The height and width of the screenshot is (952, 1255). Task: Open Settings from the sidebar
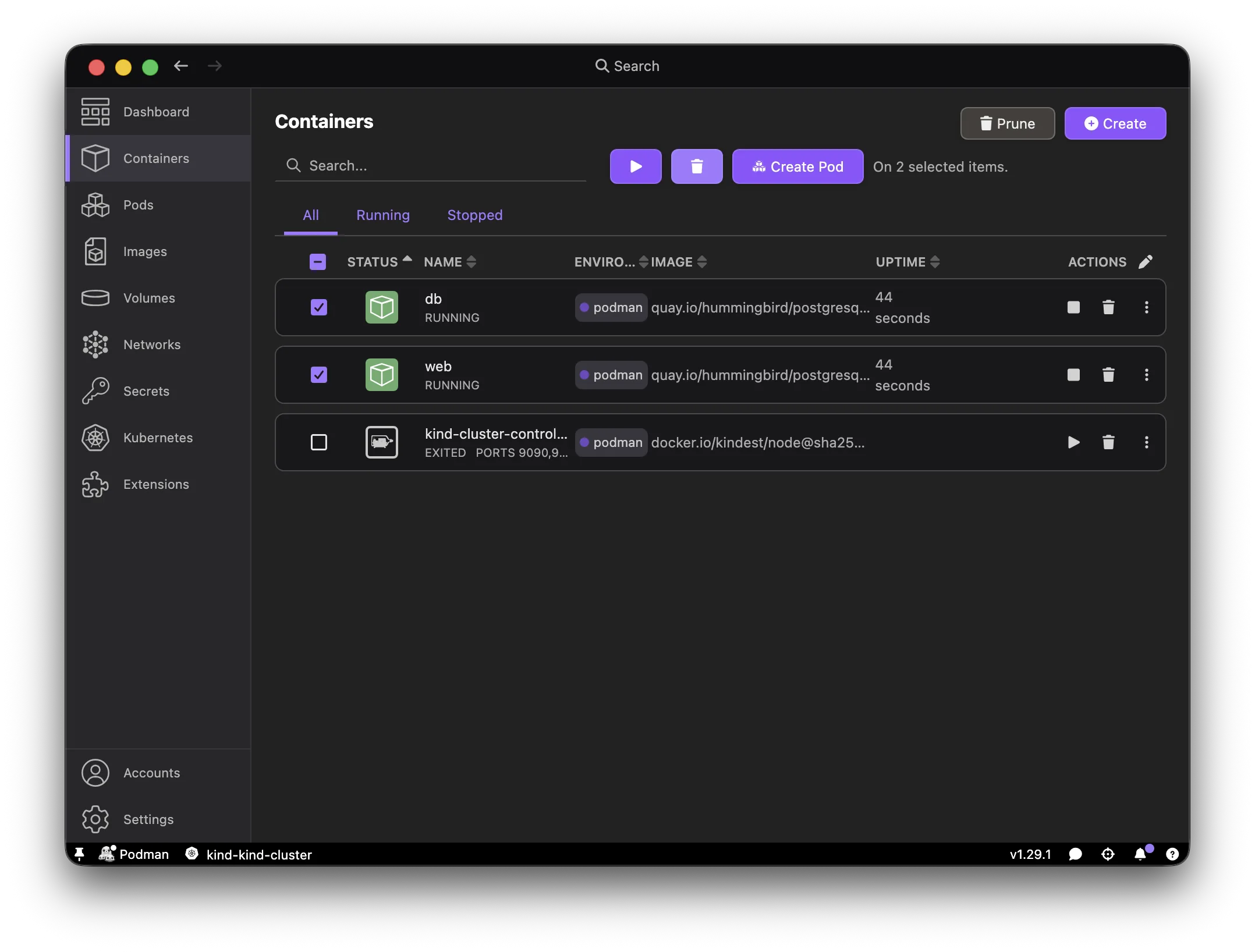[x=158, y=819]
